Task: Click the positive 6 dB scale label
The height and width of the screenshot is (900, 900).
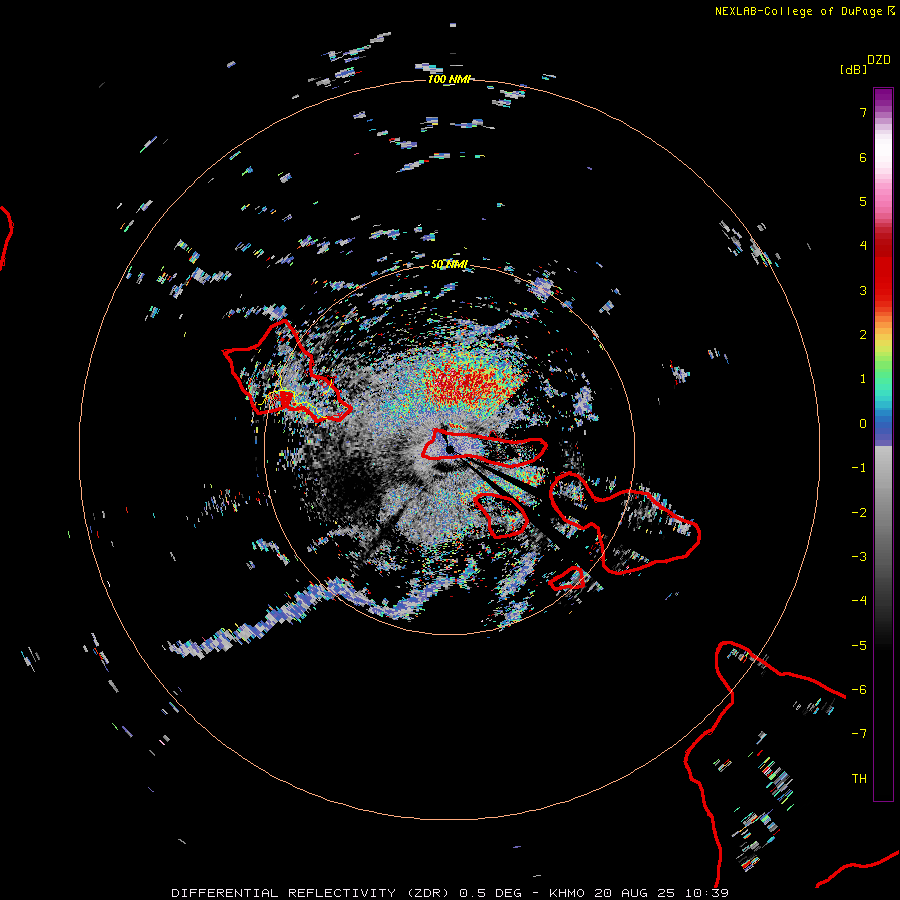Action: click(863, 157)
